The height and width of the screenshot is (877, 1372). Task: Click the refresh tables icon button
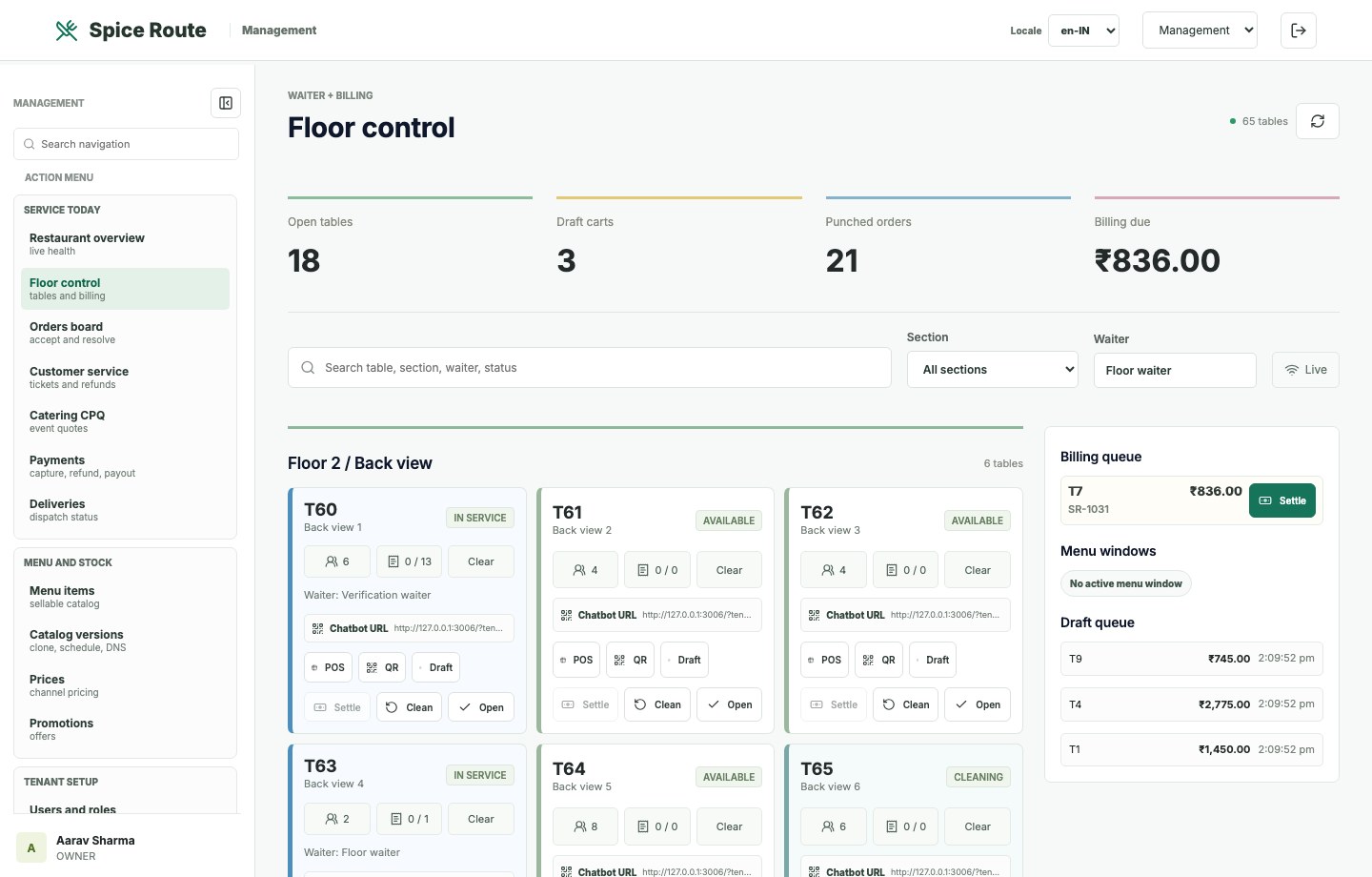tap(1318, 121)
